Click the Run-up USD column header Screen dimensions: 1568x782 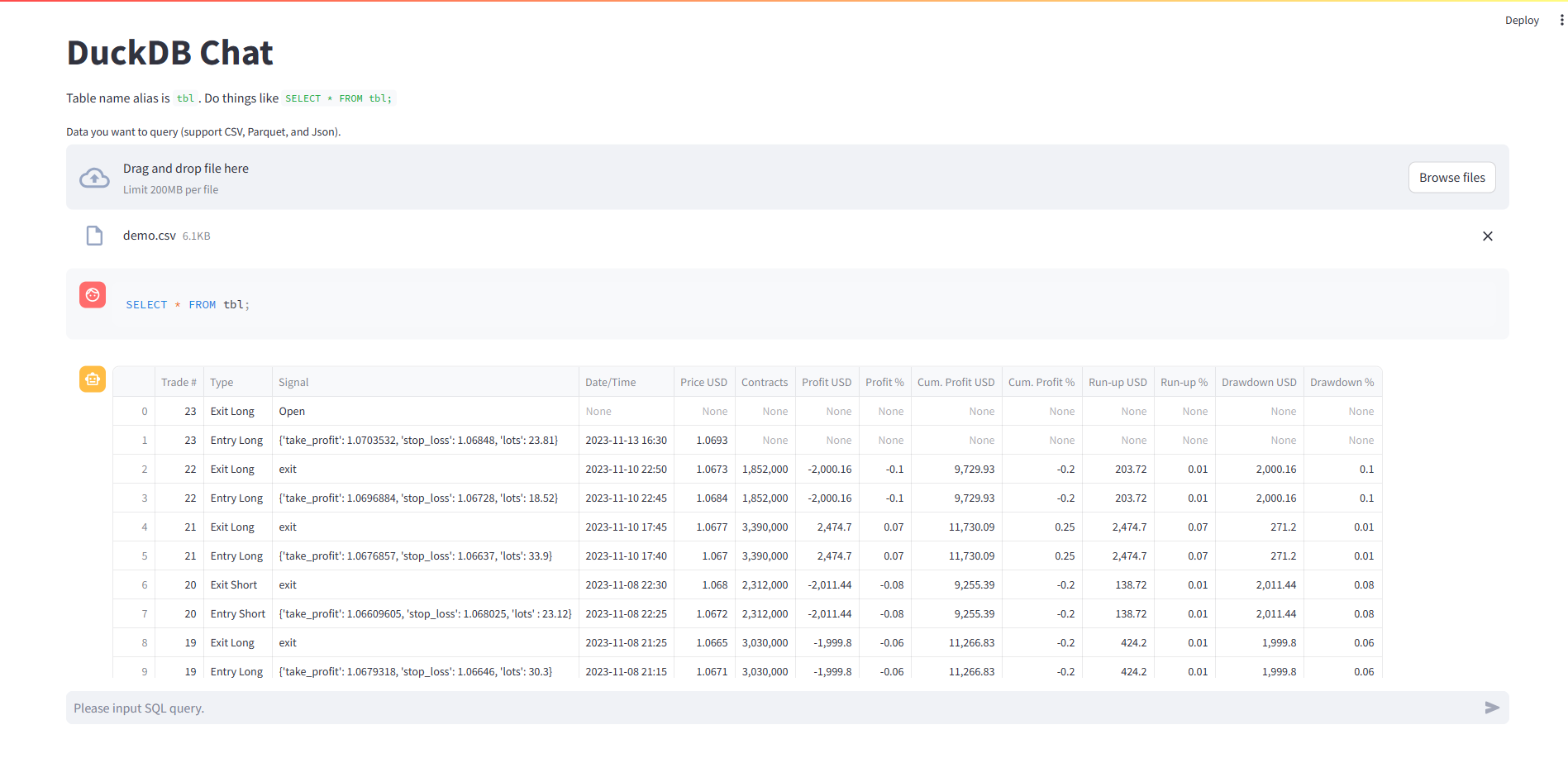point(1118,382)
